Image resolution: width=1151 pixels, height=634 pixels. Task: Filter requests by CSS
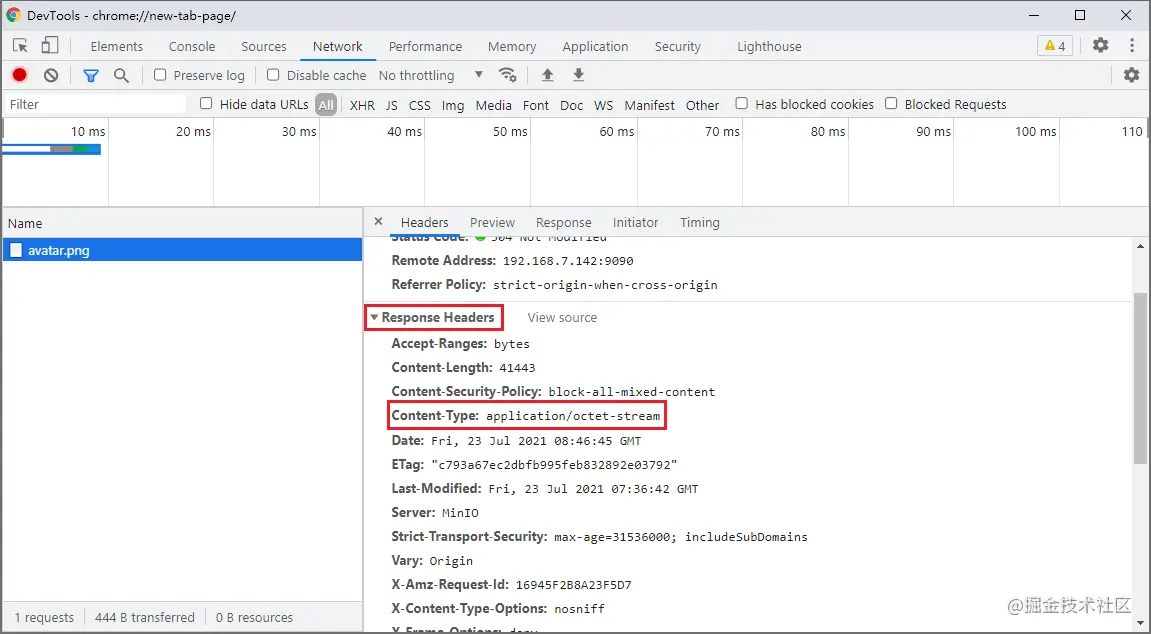pos(419,105)
